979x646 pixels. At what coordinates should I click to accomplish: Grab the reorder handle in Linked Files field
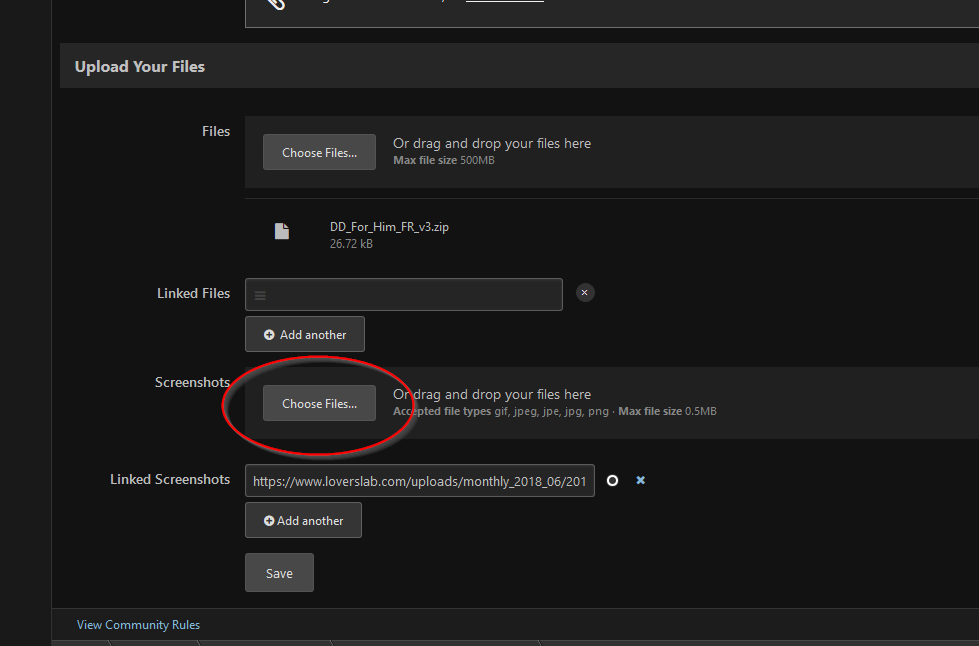point(260,295)
